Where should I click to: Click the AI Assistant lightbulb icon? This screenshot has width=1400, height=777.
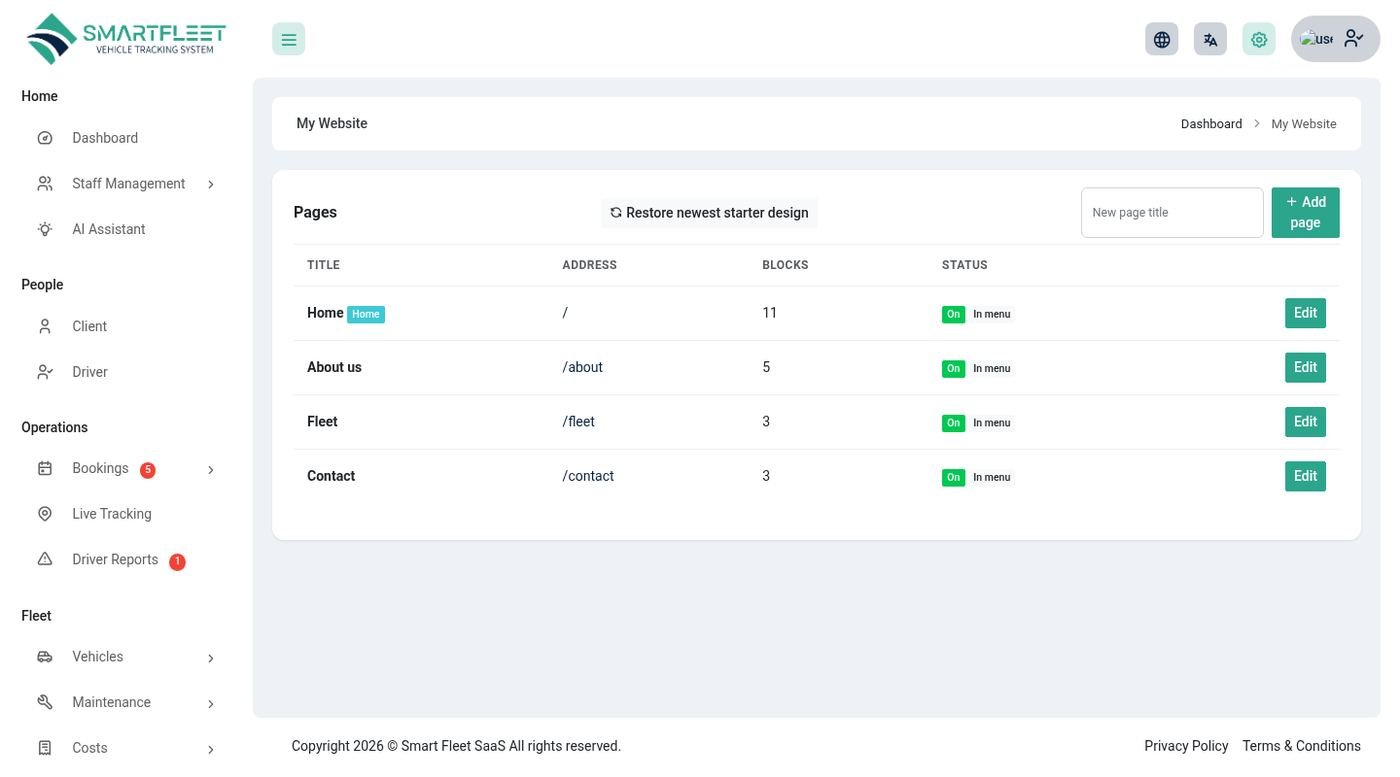tap(45, 229)
